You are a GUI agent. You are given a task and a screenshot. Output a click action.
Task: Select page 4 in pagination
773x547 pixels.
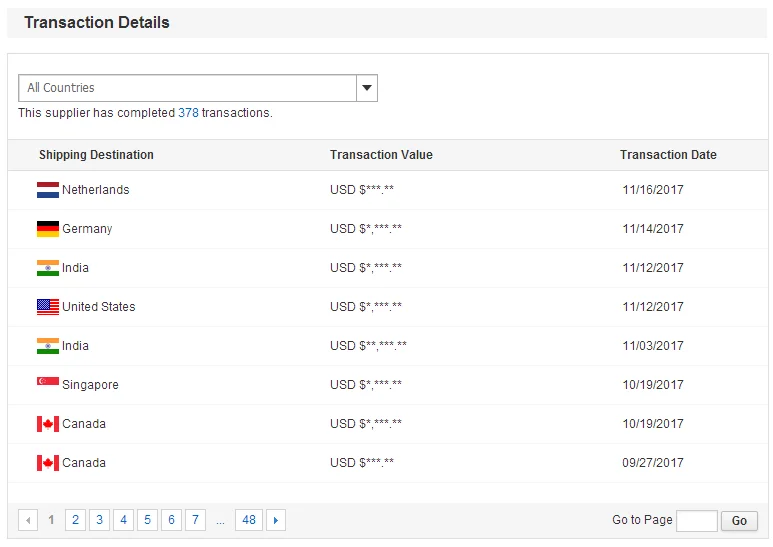[123, 520]
